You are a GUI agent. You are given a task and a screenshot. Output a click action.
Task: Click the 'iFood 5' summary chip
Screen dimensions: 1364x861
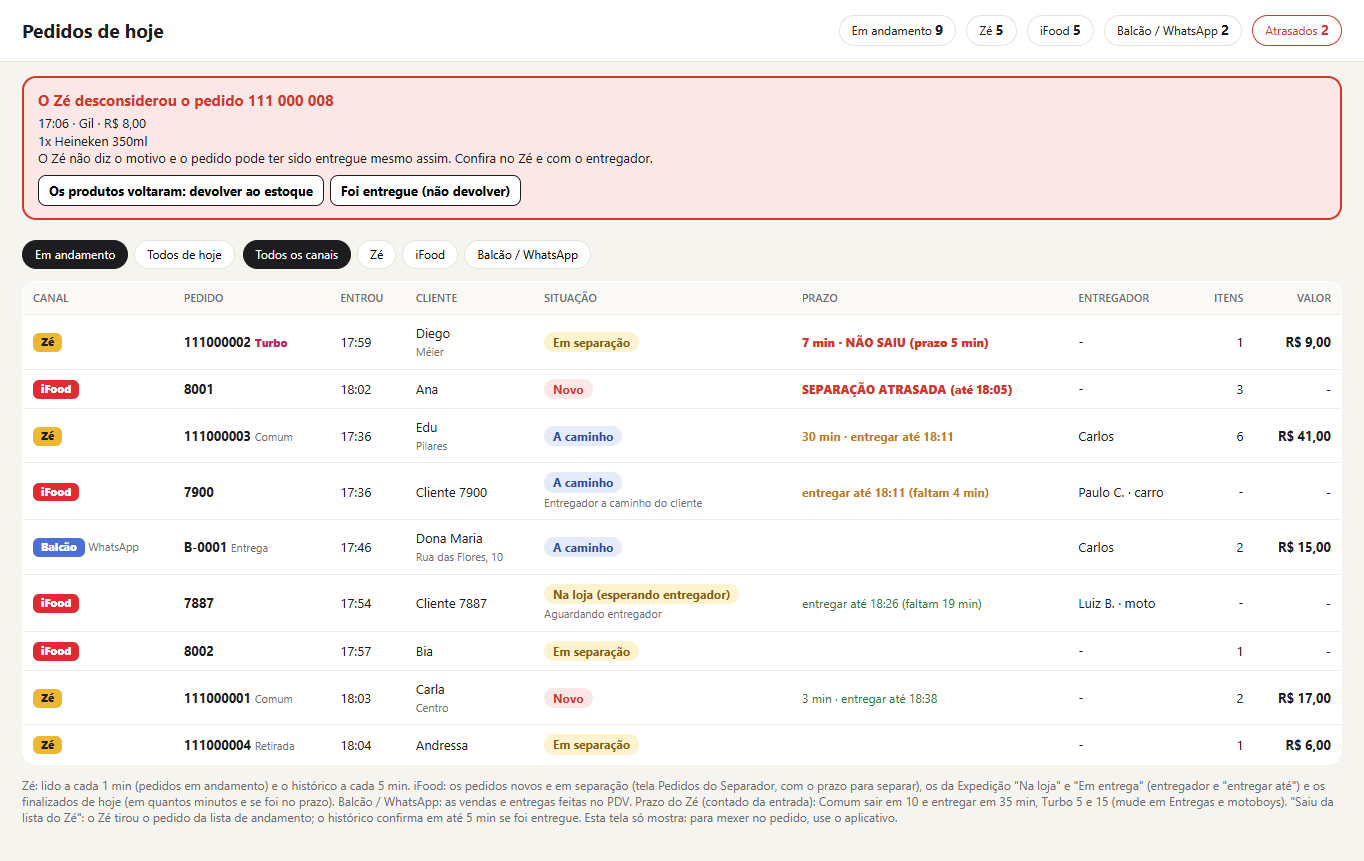tap(1060, 31)
